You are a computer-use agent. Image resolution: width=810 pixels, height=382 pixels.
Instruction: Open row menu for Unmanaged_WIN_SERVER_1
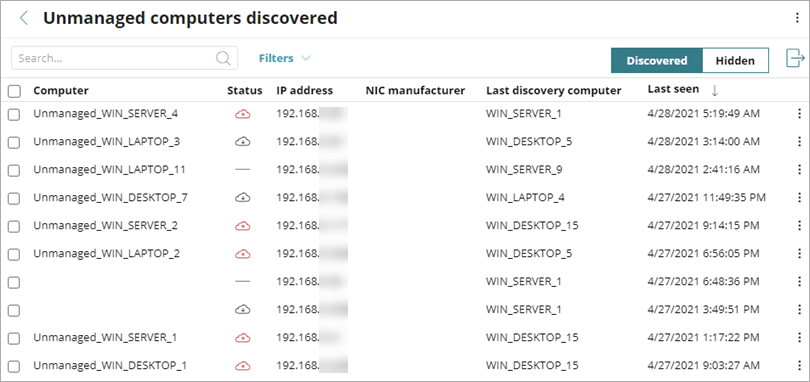(x=800, y=338)
